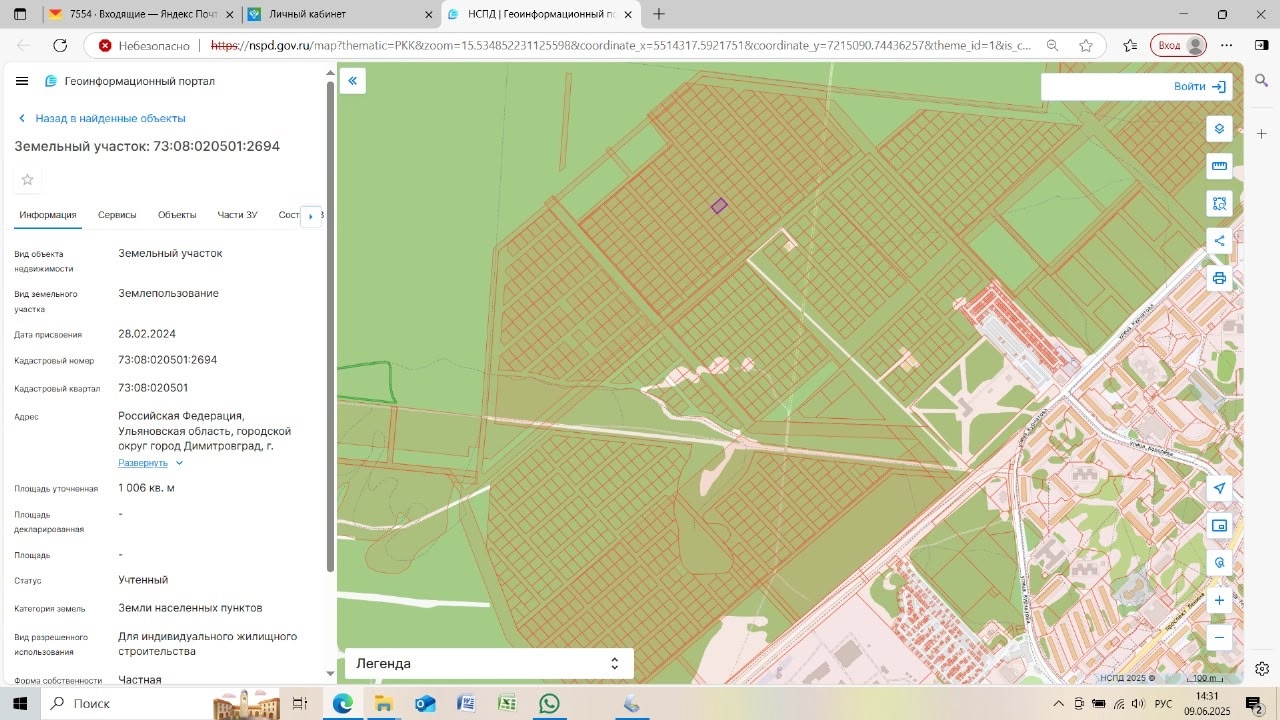Open a new browser tab
The image size is (1280, 720).
pos(659,14)
